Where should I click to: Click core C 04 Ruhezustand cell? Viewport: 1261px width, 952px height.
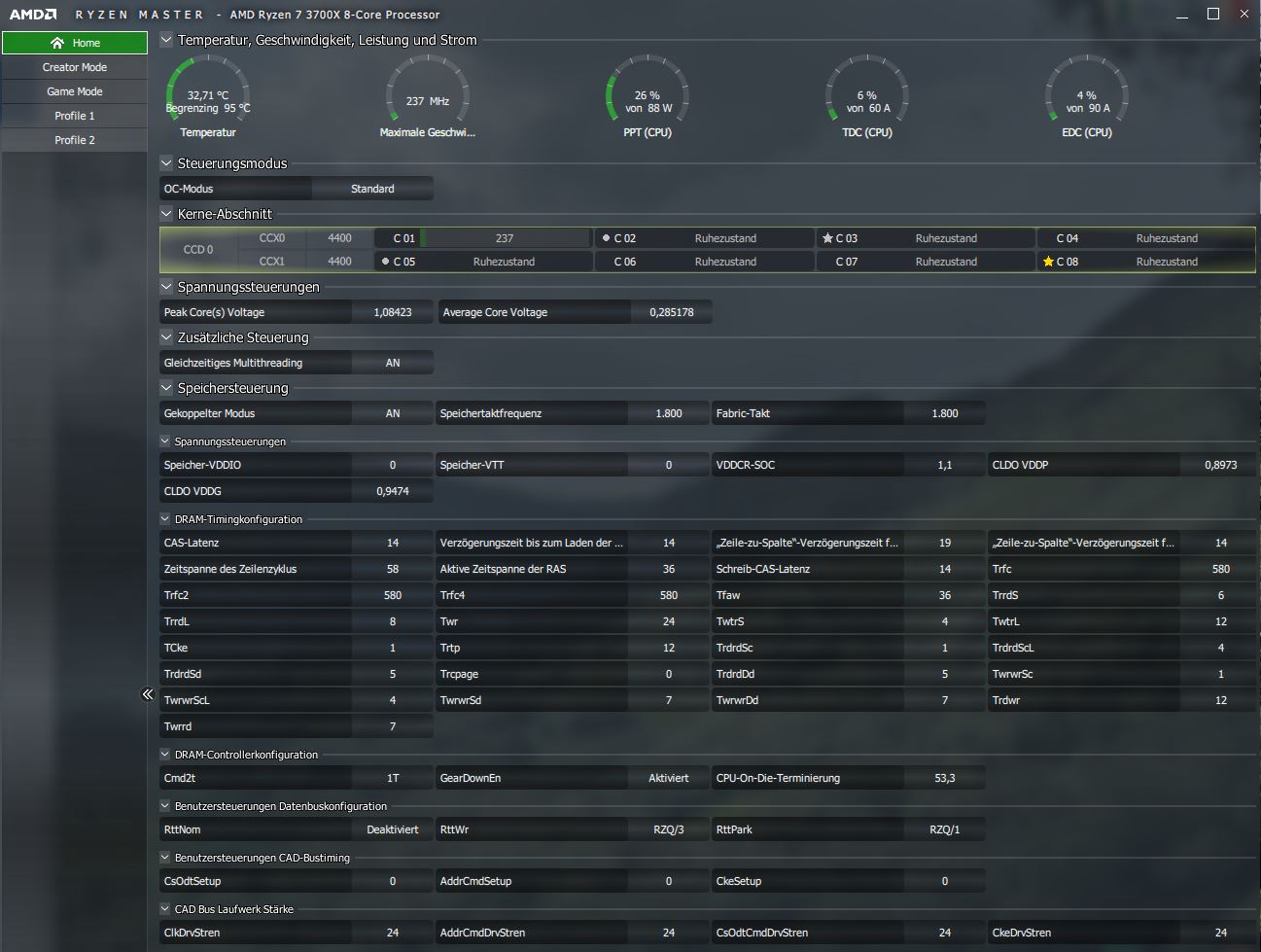[1145, 238]
